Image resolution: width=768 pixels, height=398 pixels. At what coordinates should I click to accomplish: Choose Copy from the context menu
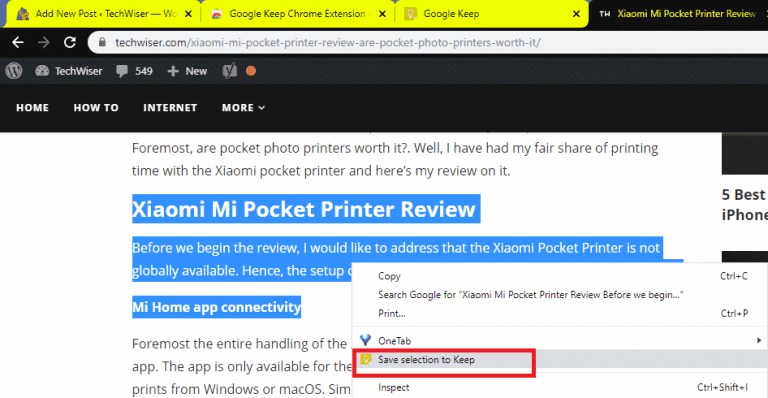[560, 276]
